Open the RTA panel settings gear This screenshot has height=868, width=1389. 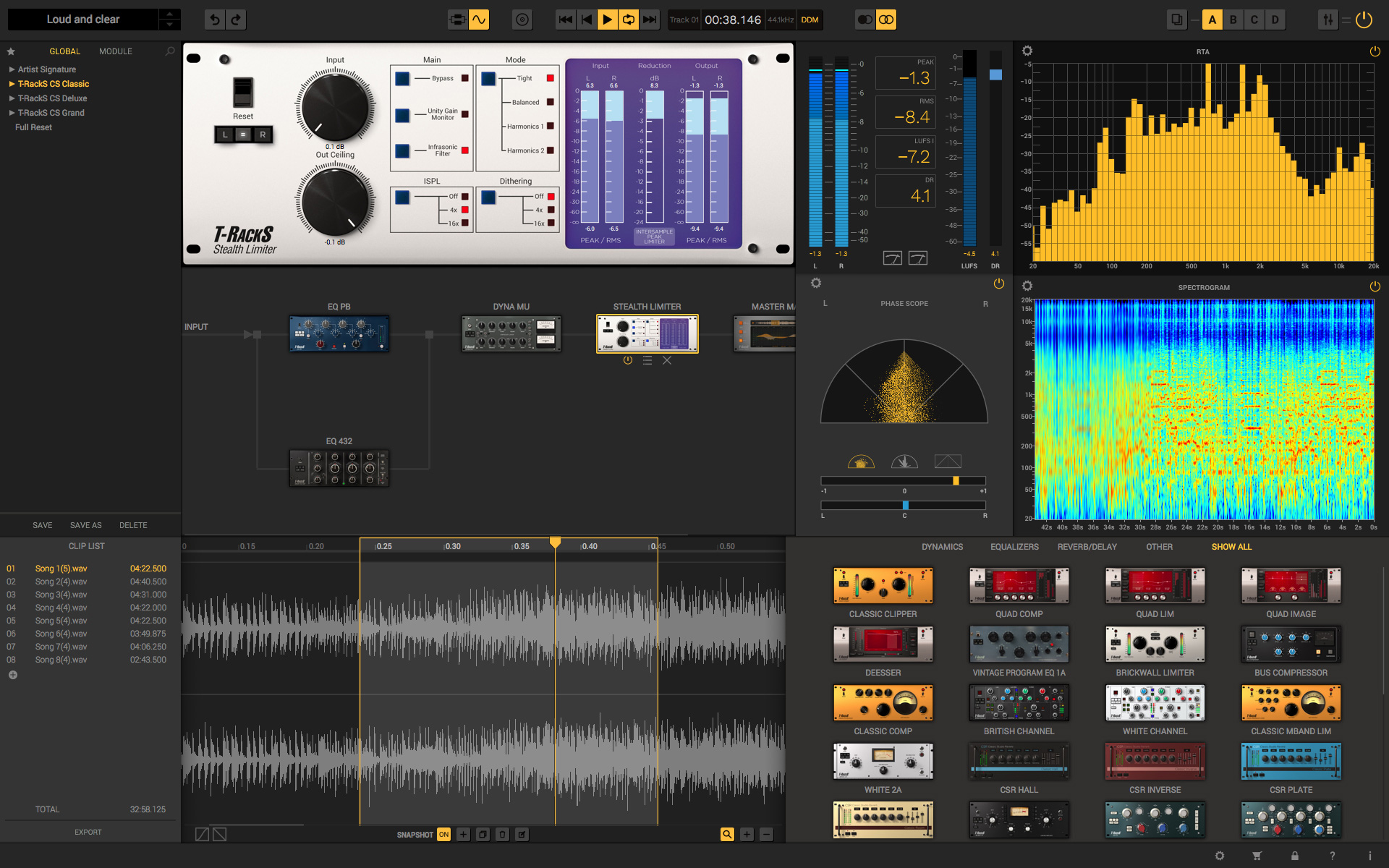click(1027, 51)
